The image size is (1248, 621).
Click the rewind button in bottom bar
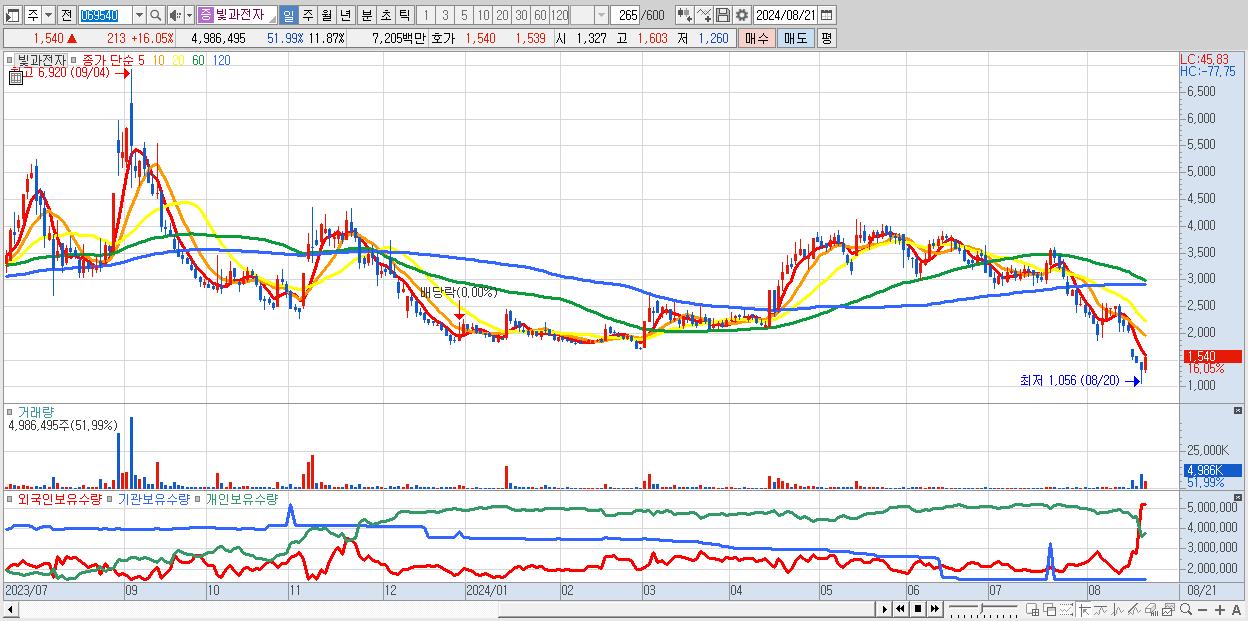[900, 609]
